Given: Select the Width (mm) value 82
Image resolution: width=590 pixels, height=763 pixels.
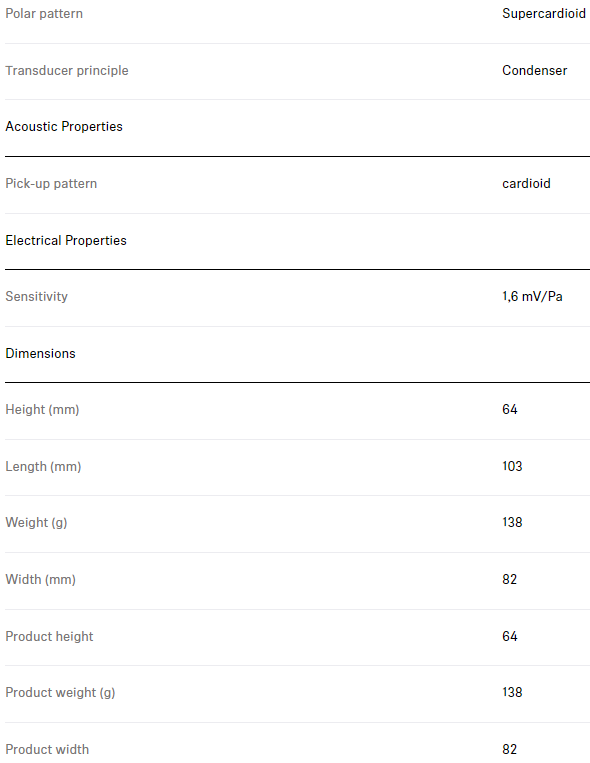Looking at the screenshot, I should (x=510, y=580).
